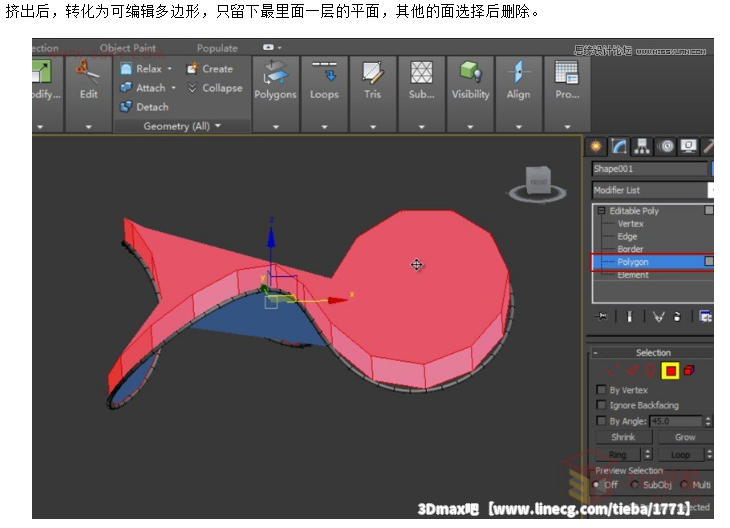Open the Relax dropdown arrow
Screen dimensions: 730x528
(169, 69)
